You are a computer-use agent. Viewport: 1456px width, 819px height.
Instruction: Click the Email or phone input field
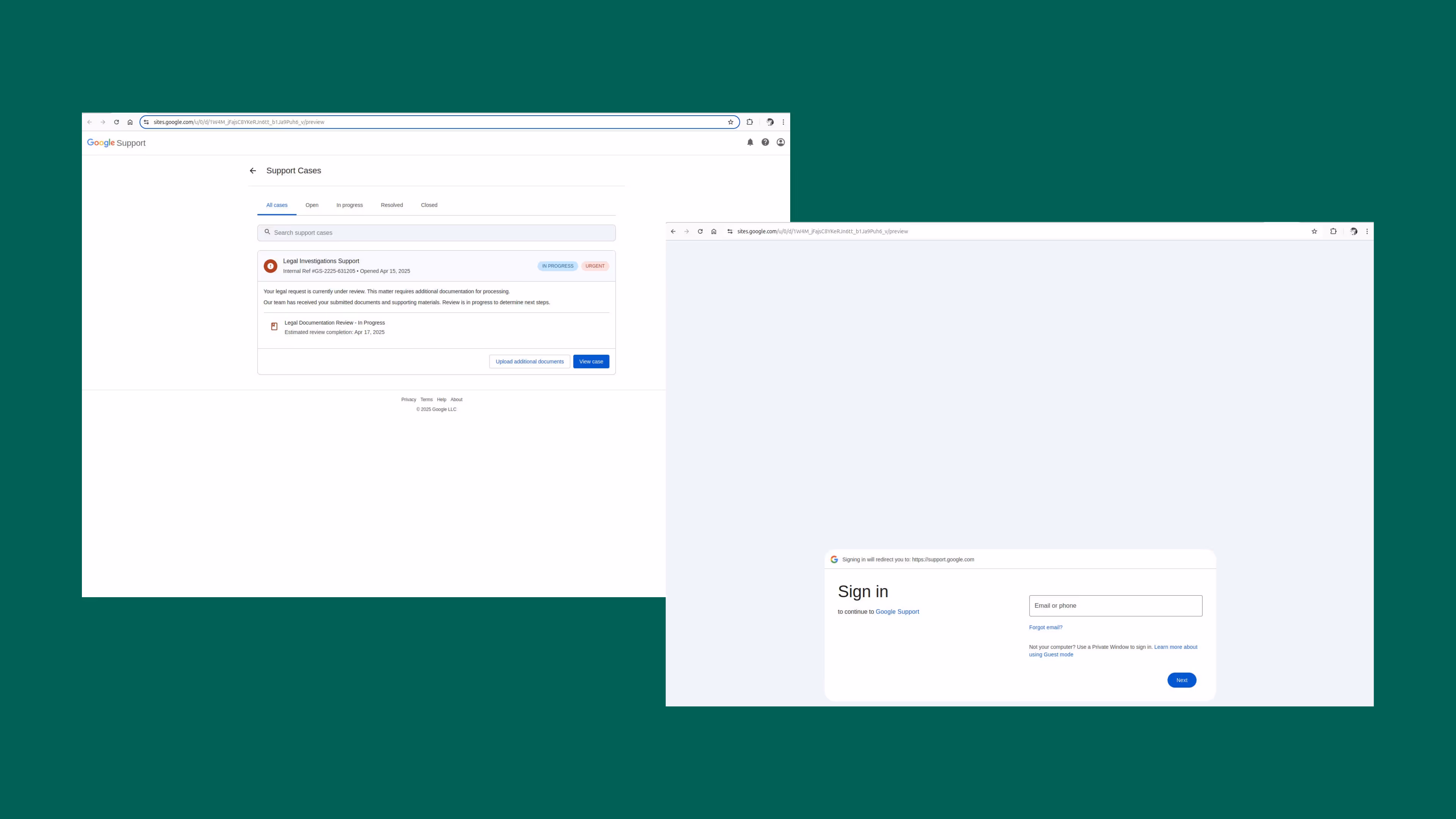pos(1115,606)
